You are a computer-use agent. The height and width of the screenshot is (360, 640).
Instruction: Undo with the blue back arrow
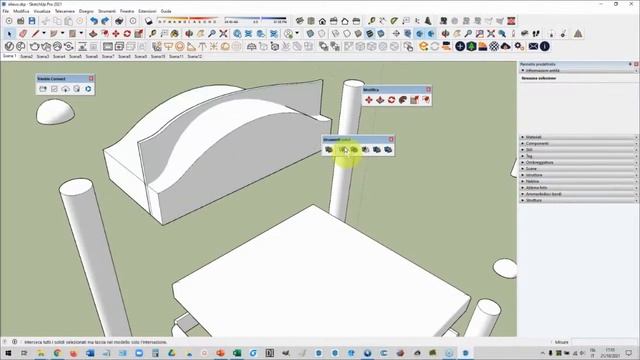[94, 21]
